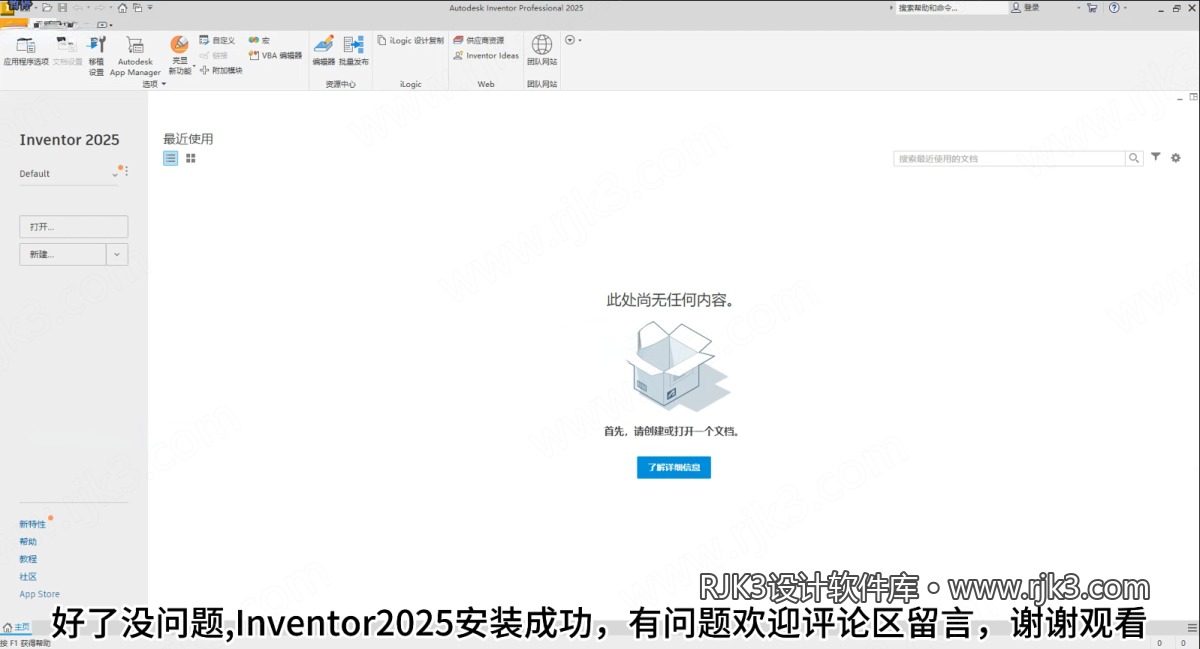This screenshot has height=649, width=1200.
Task: Click the Save icon in quick access toolbar
Action: (62, 7)
